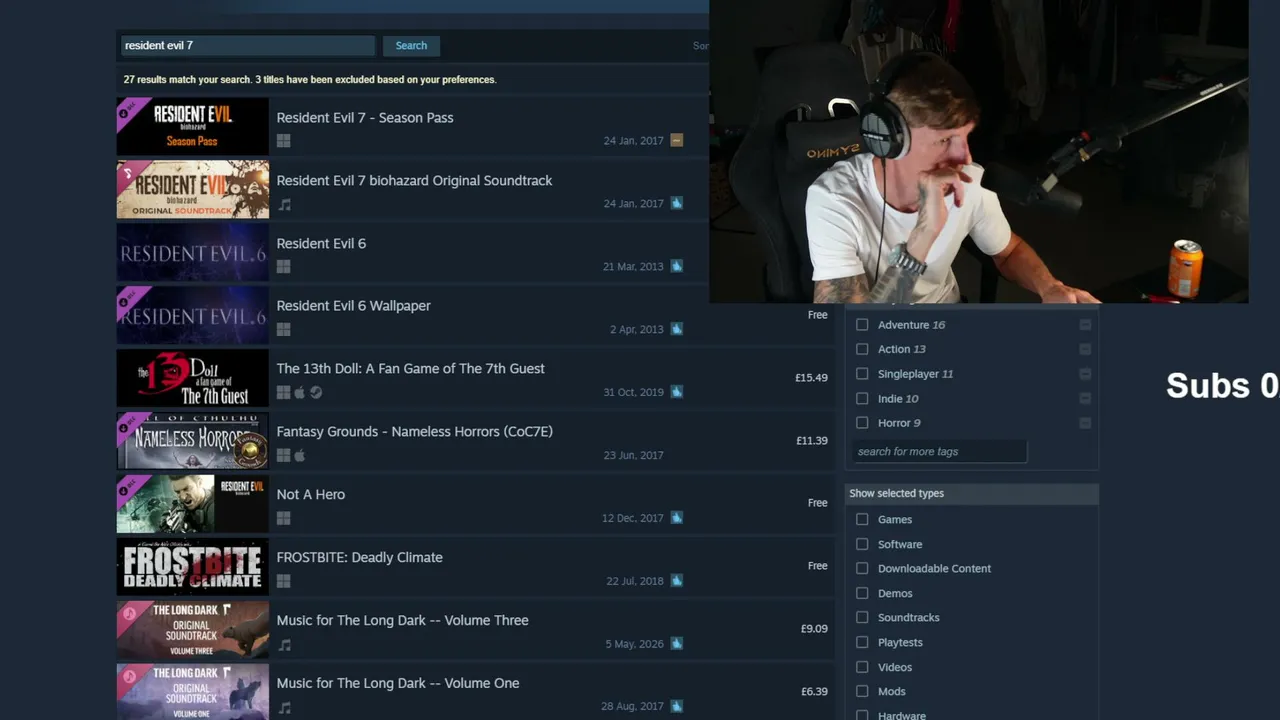
Task: Click review thumbs-up for Long Dark Volume Three
Action: coord(677,644)
